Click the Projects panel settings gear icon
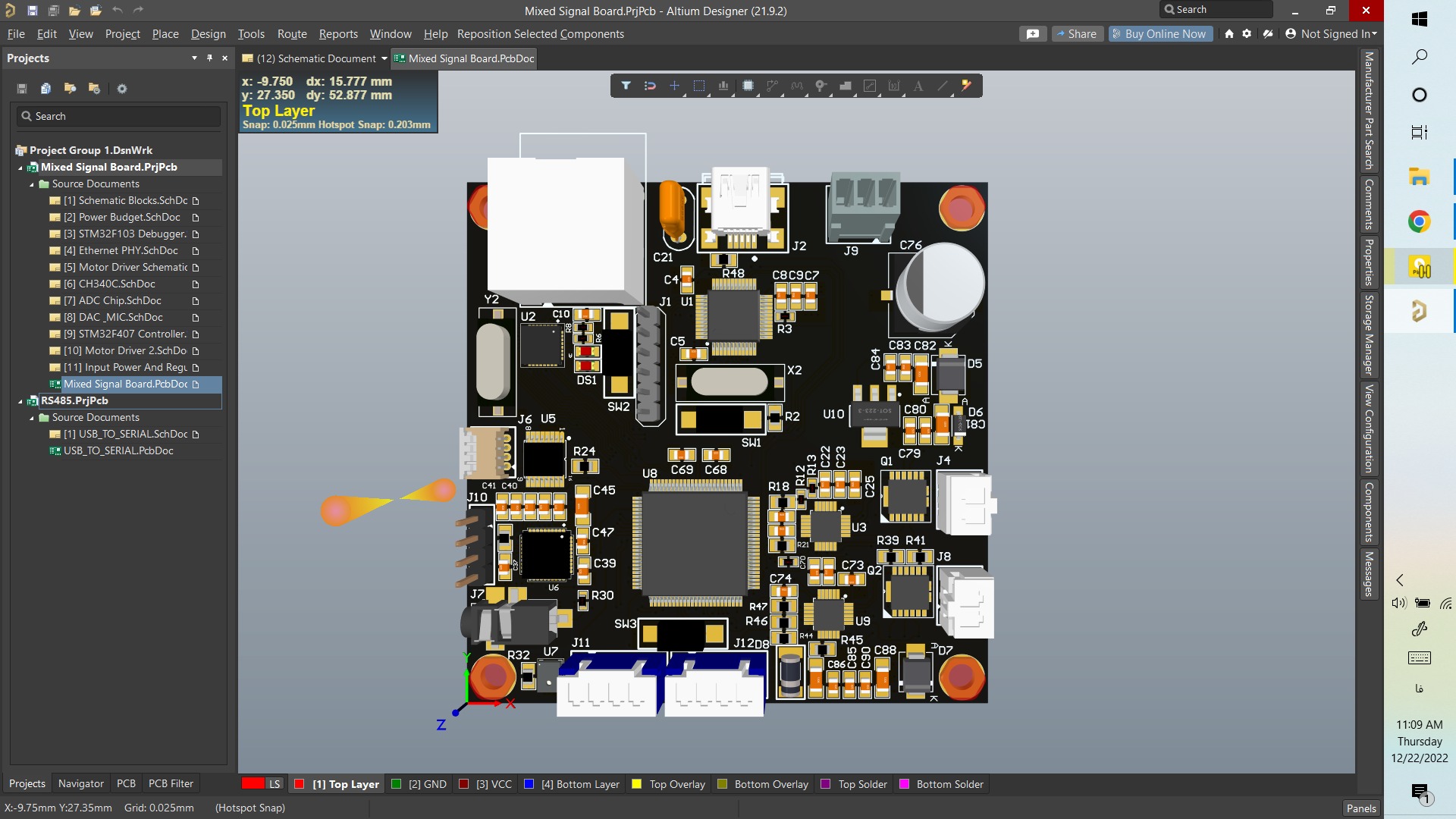Screen dimensions: 1456x819 pos(121,89)
